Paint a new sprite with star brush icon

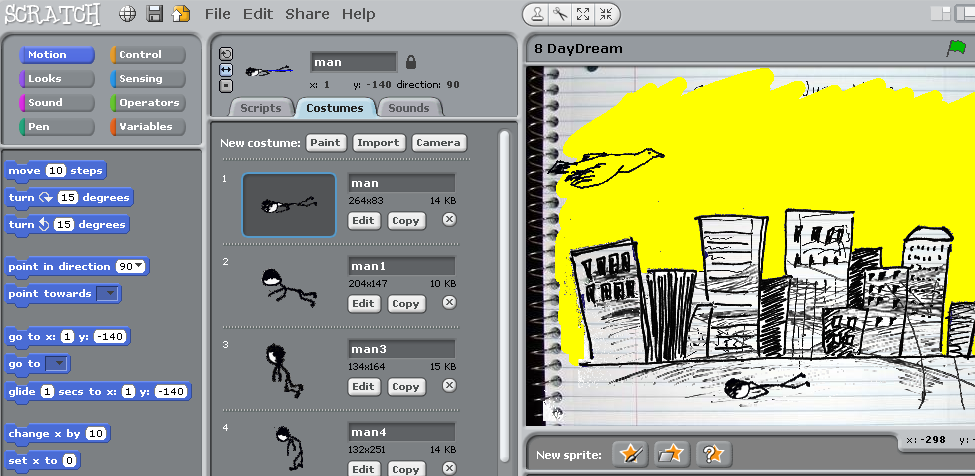pyautogui.click(x=631, y=454)
